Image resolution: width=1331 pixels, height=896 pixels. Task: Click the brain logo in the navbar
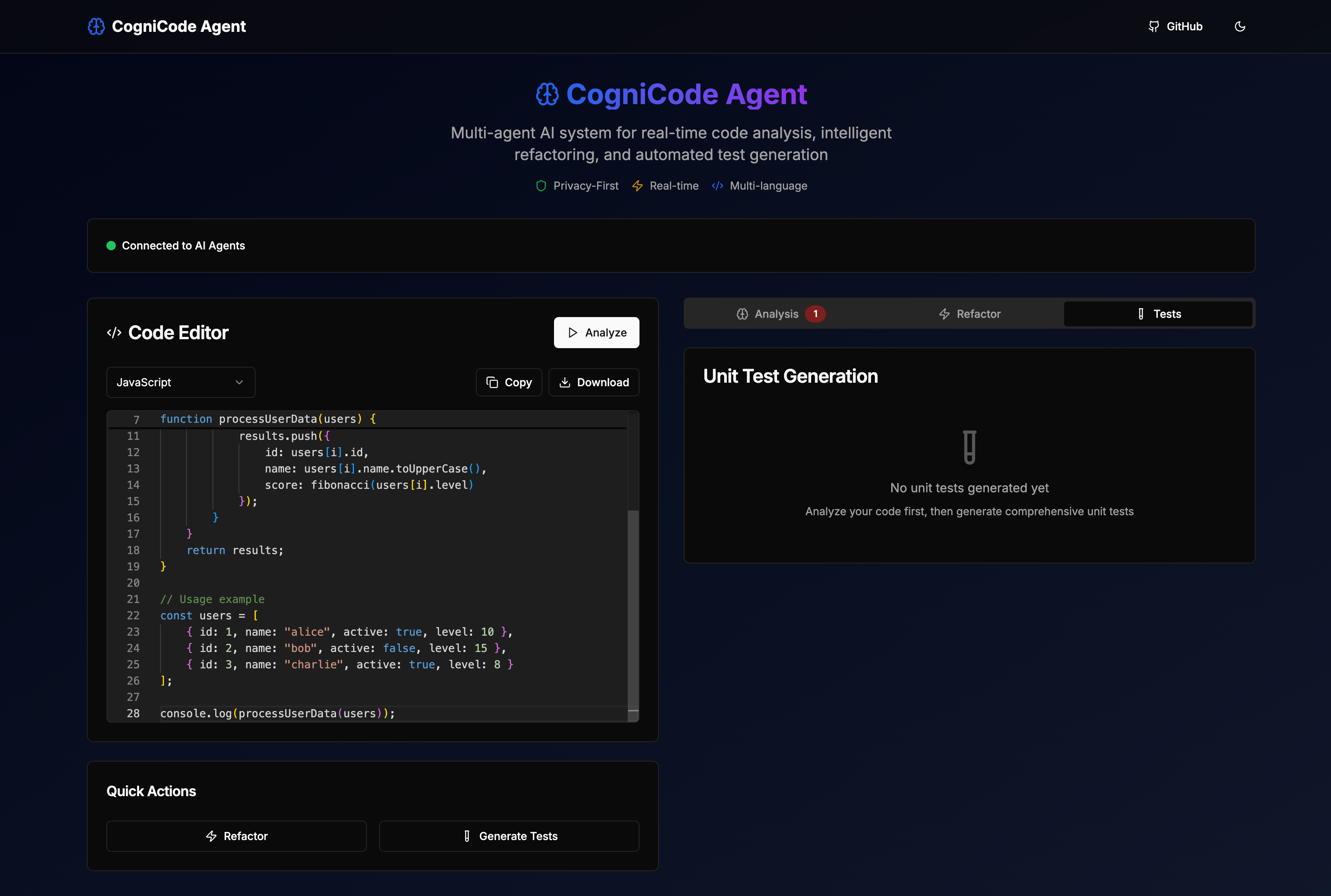point(96,26)
